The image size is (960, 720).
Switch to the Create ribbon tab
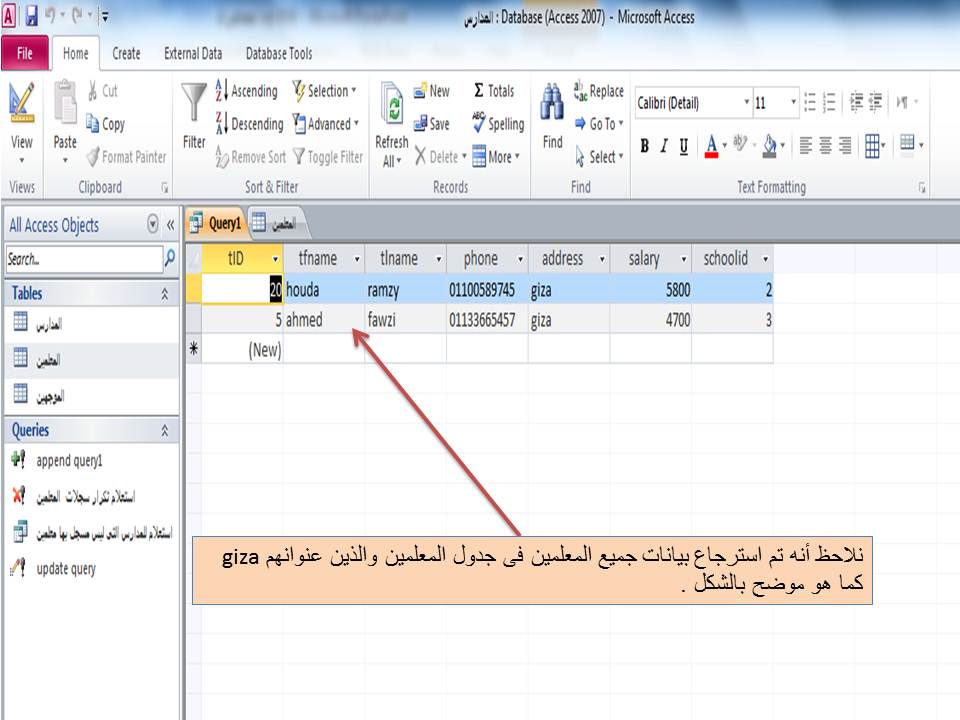tap(126, 53)
